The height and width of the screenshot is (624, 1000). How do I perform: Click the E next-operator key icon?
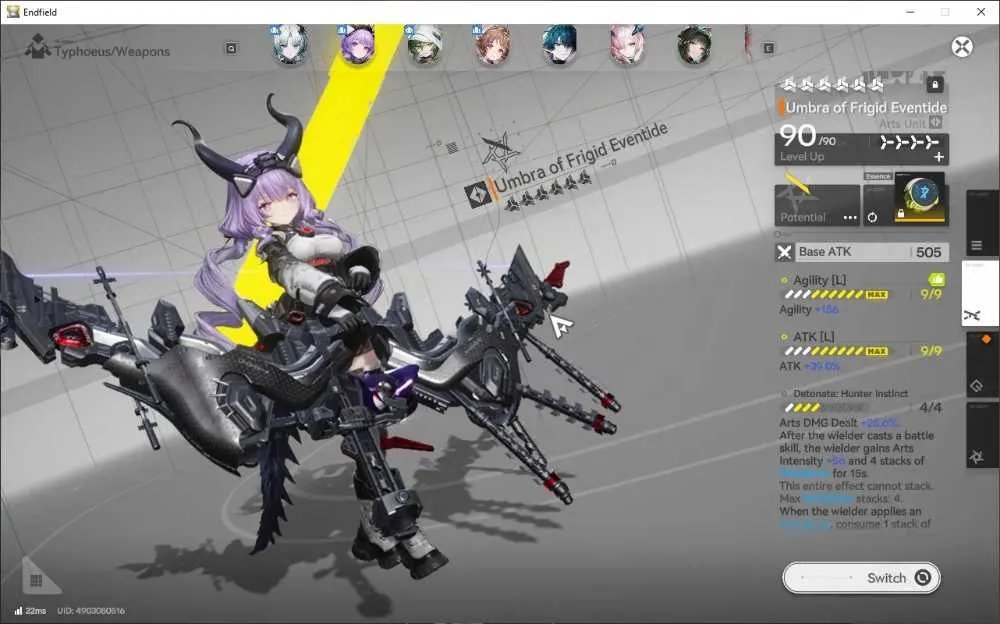coord(768,48)
